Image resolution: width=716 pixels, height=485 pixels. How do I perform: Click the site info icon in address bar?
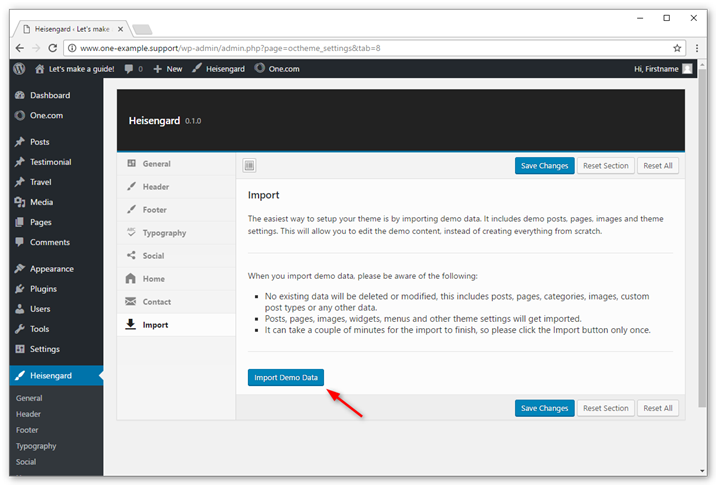72,48
